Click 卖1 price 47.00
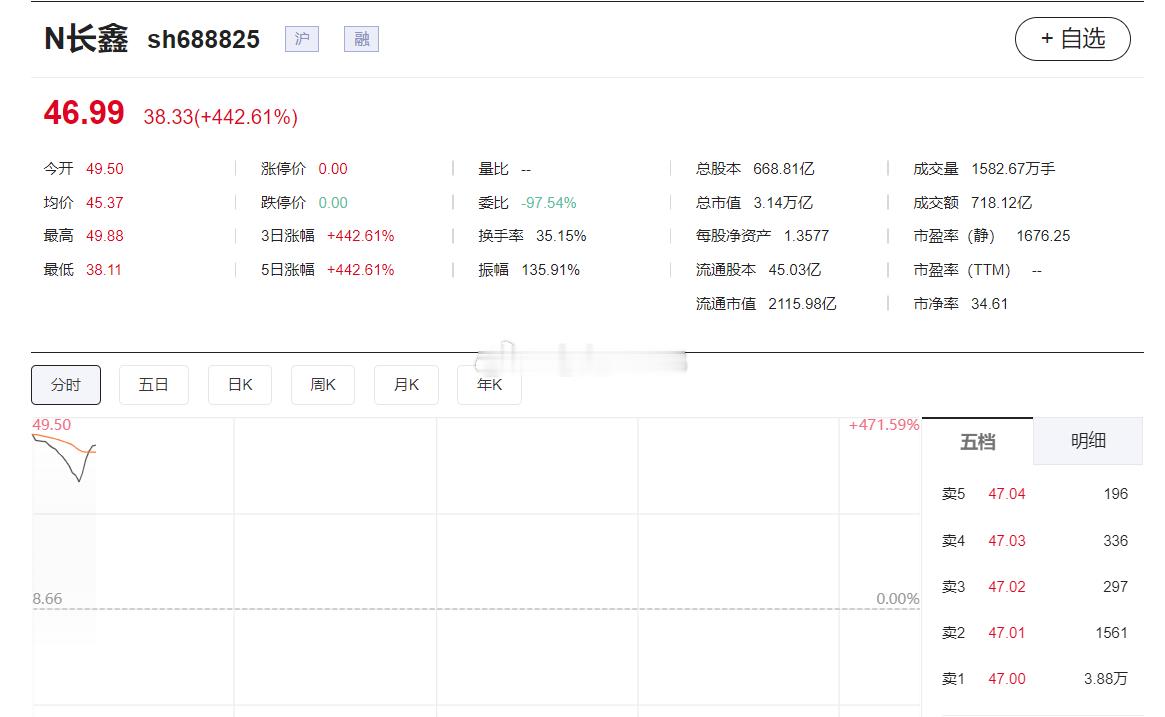Viewport: 1165px width, 717px height. click(1007, 679)
